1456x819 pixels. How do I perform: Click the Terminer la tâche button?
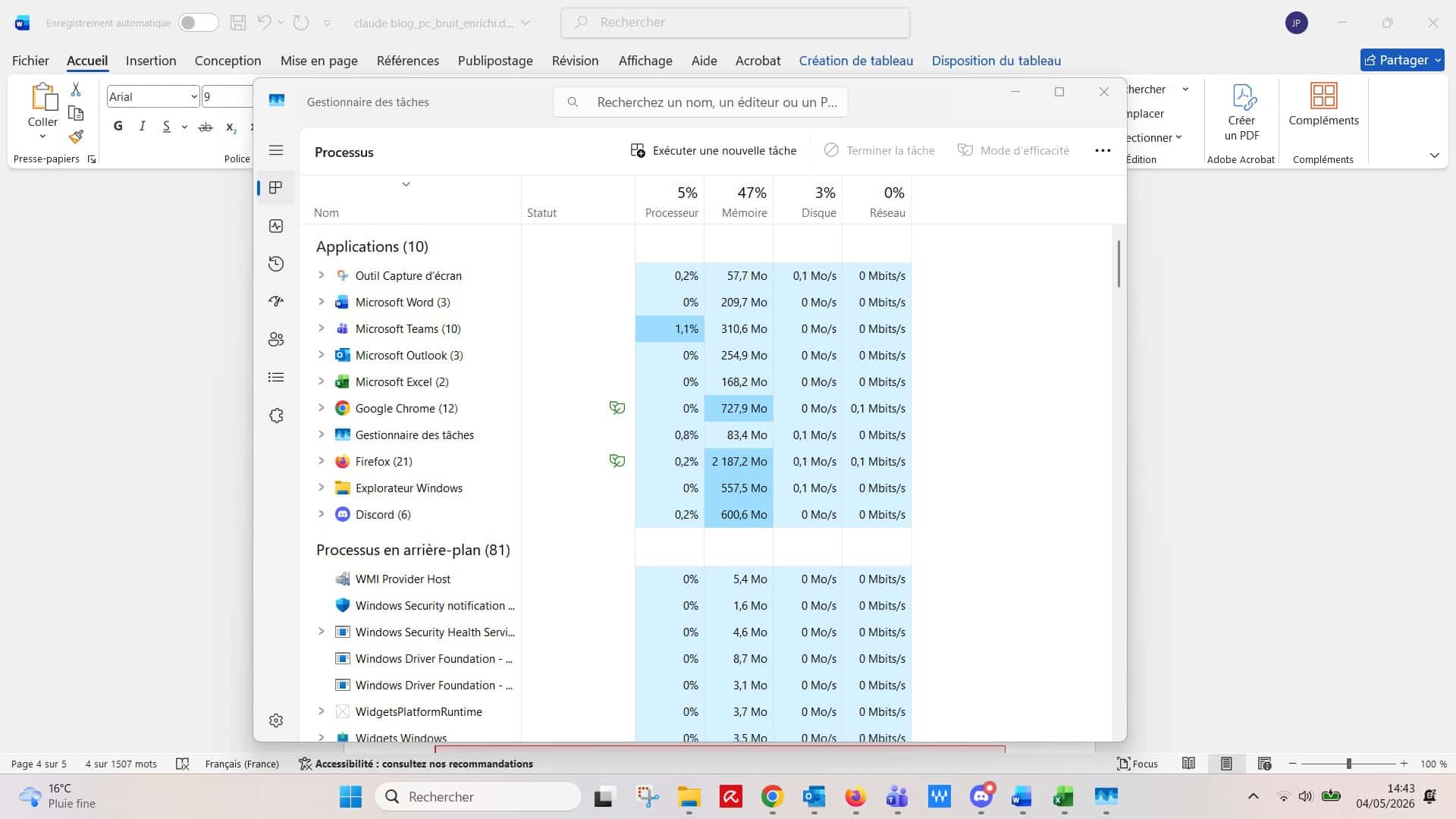tap(880, 150)
